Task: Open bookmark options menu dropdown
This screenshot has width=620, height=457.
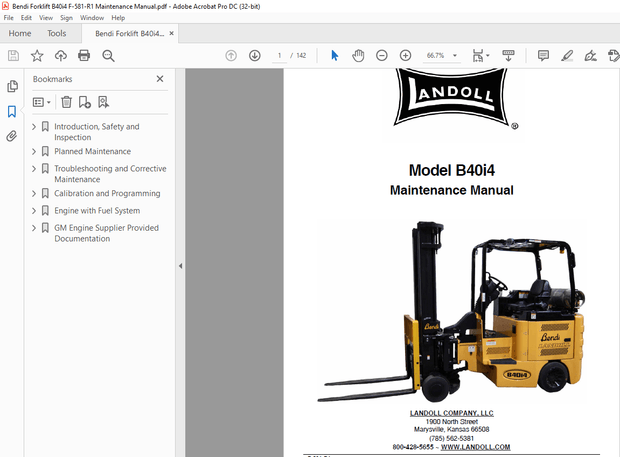Action: coord(42,102)
